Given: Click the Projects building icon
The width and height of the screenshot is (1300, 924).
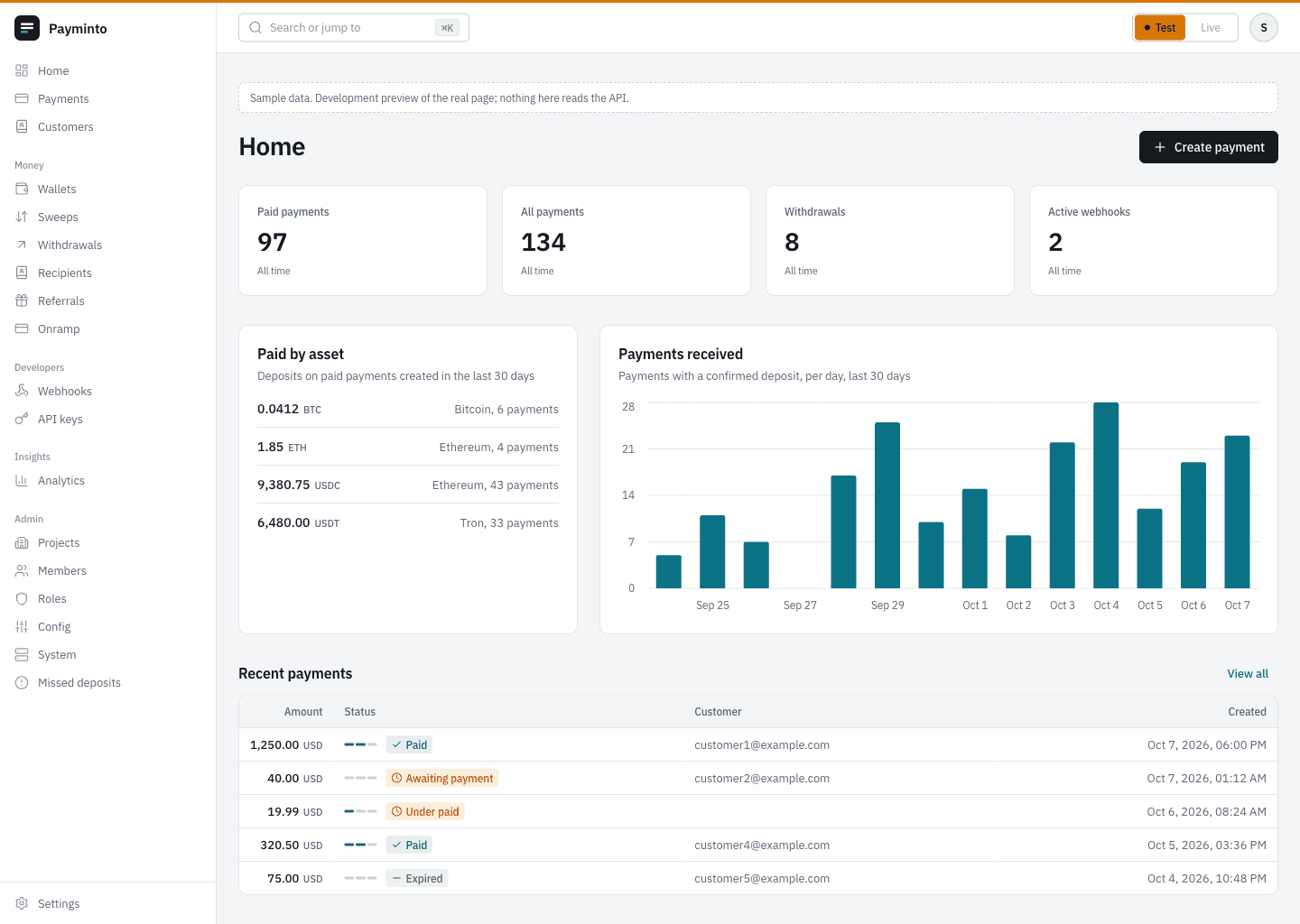Looking at the screenshot, I should pos(22,542).
